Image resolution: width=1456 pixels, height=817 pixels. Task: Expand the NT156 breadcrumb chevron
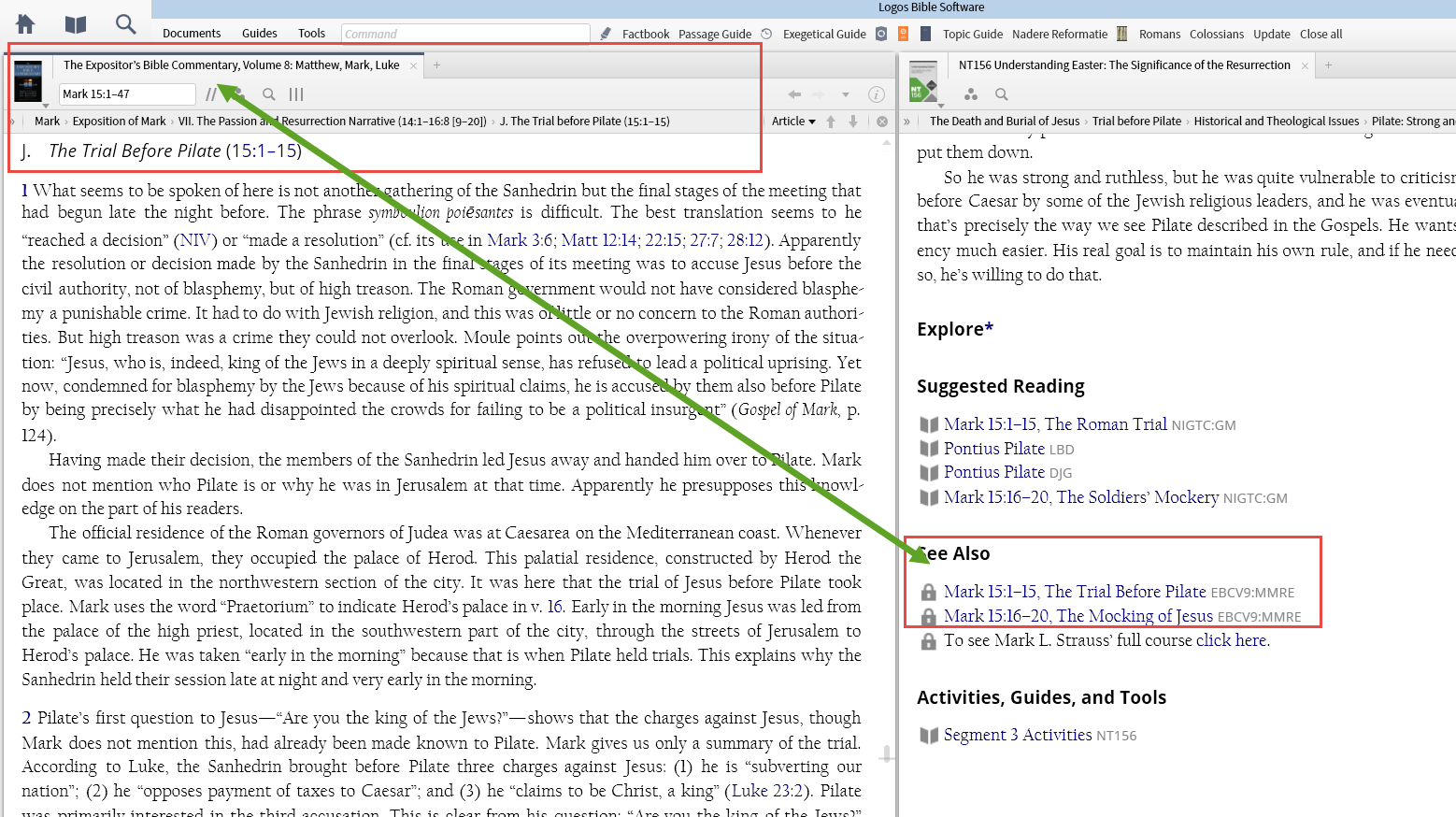pos(906,122)
